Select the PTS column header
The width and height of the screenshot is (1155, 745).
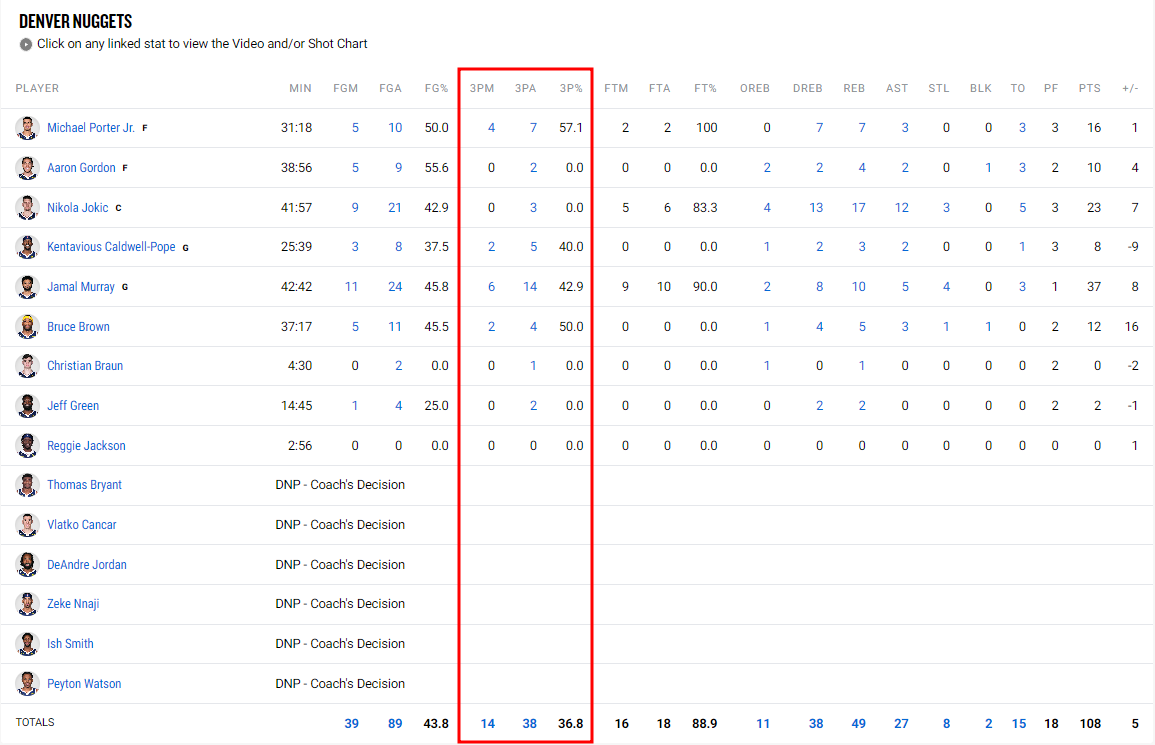1089,88
